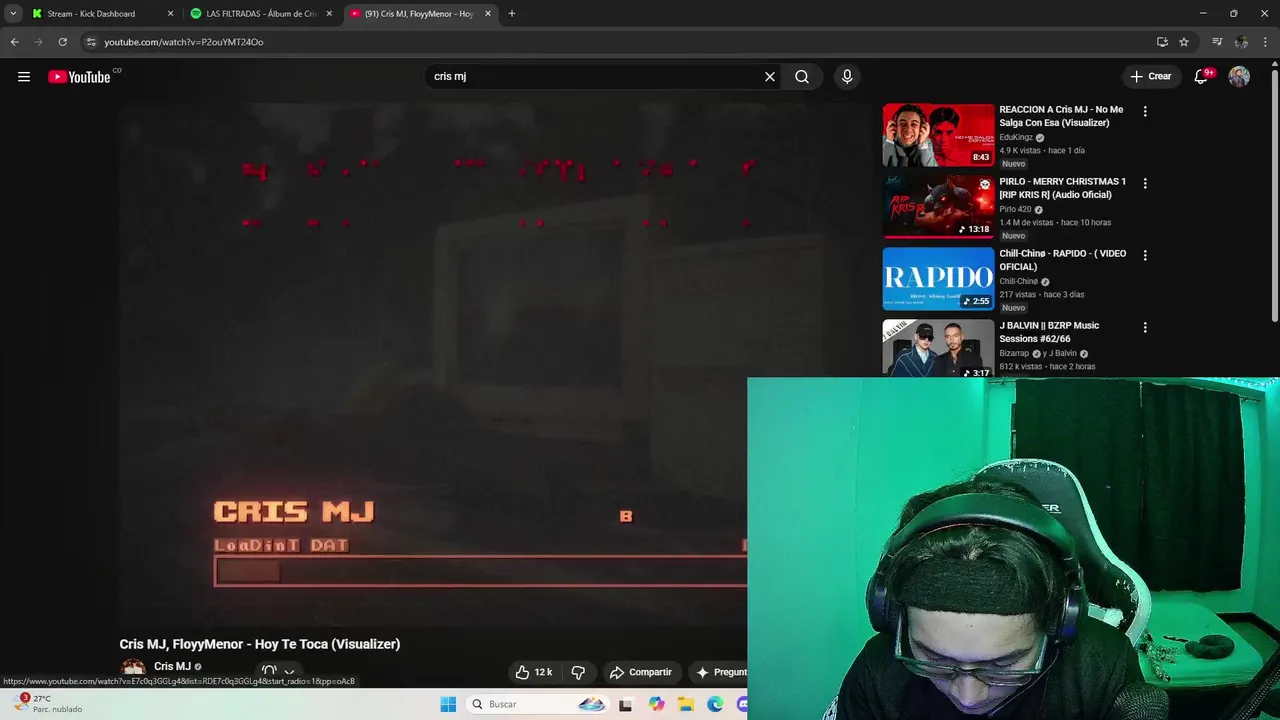Reload the page
This screenshot has width=1280, height=720.
[62, 42]
